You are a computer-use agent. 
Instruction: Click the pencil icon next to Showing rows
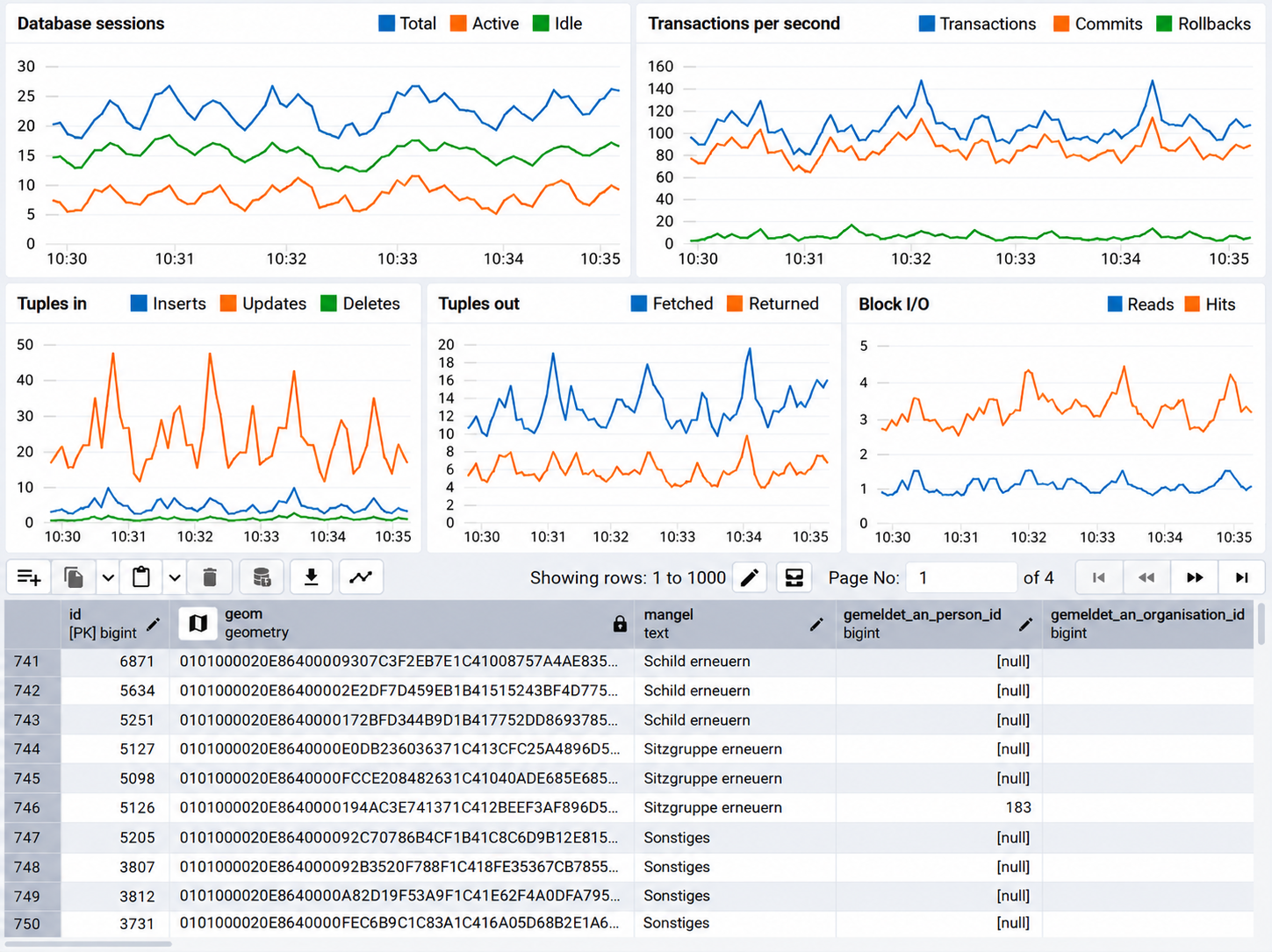tap(750, 577)
